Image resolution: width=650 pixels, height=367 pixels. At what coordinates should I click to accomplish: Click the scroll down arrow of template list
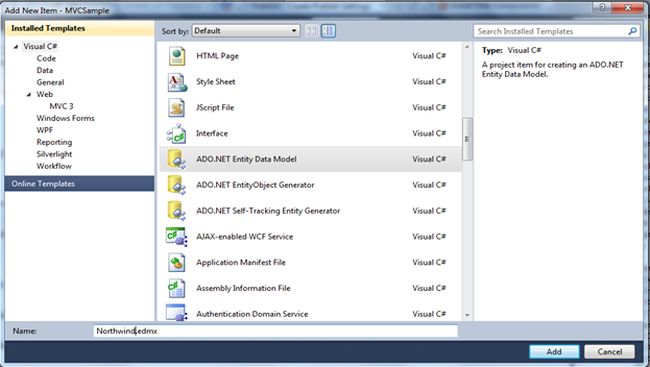point(467,315)
